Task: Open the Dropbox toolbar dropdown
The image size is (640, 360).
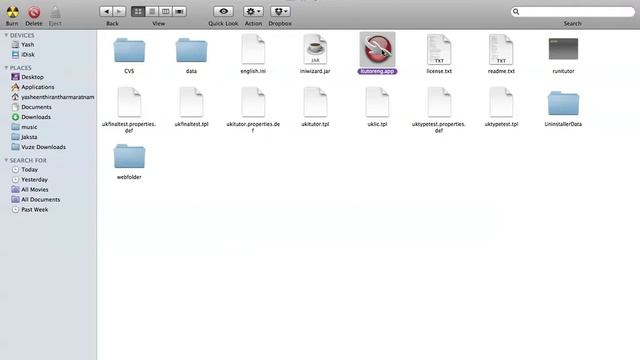Action: [280, 11]
